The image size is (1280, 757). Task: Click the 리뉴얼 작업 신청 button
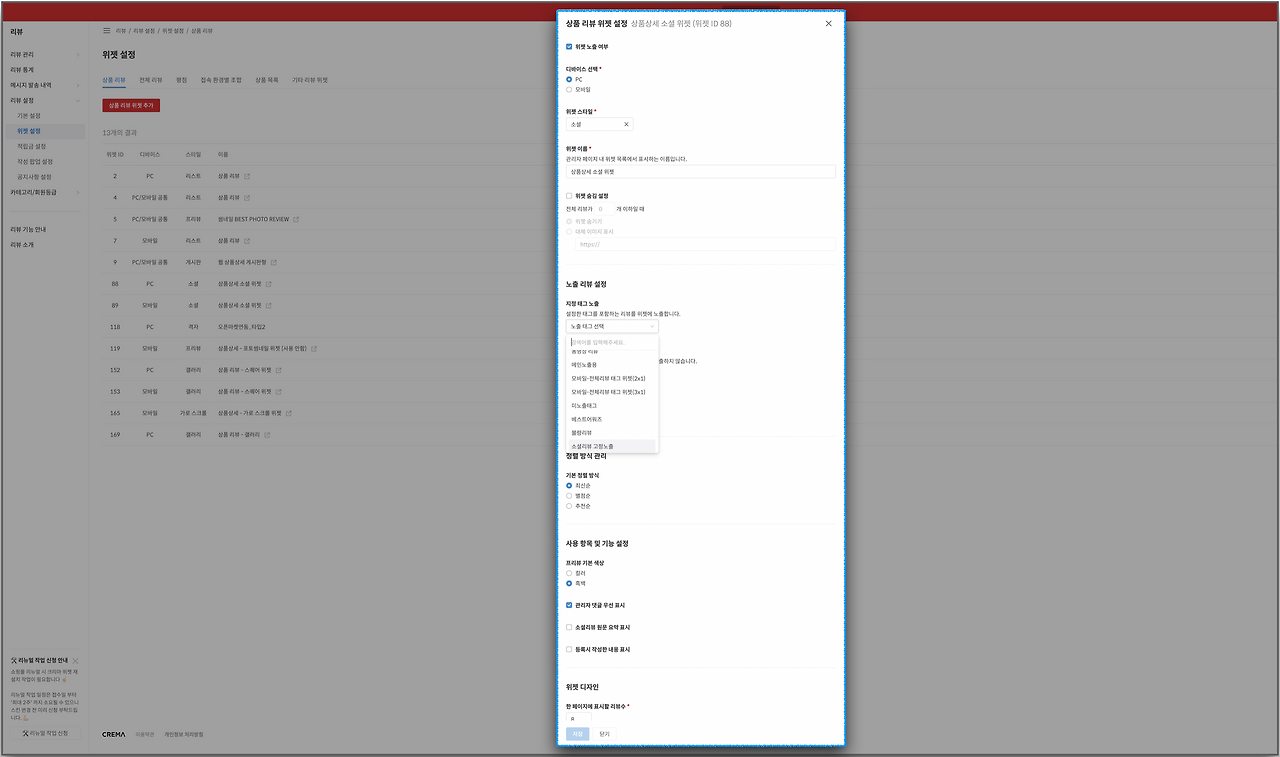[45, 734]
